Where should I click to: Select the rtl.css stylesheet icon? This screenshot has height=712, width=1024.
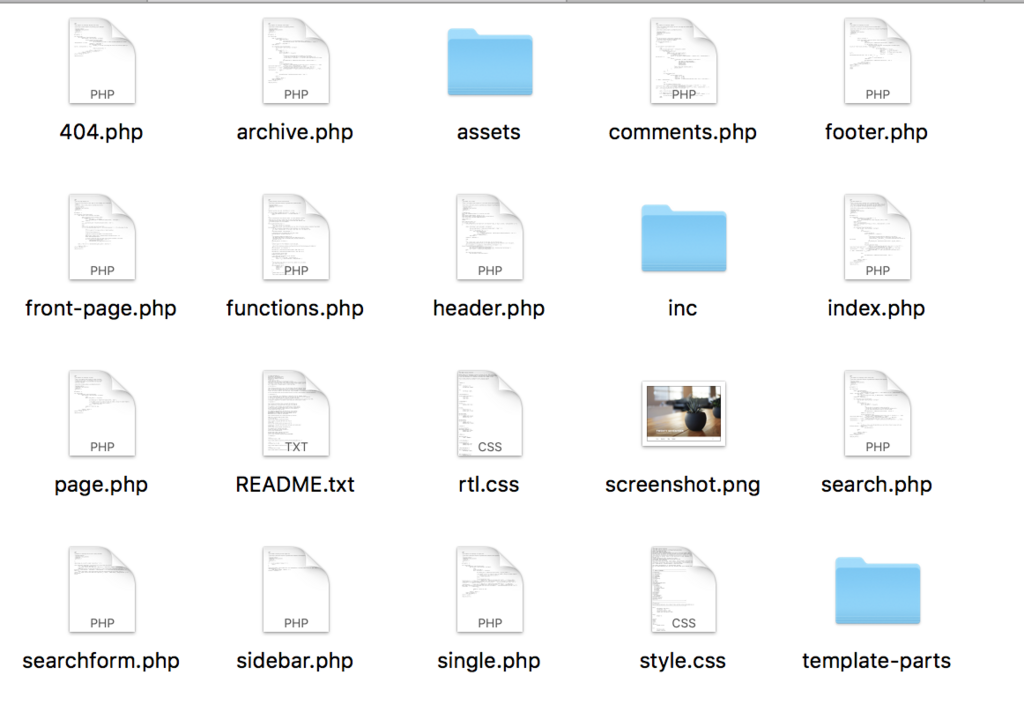click(x=490, y=413)
